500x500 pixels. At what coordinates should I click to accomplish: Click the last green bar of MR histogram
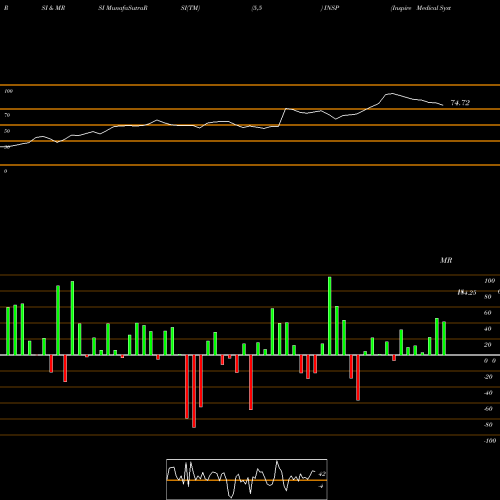pyautogui.click(x=444, y=338)
